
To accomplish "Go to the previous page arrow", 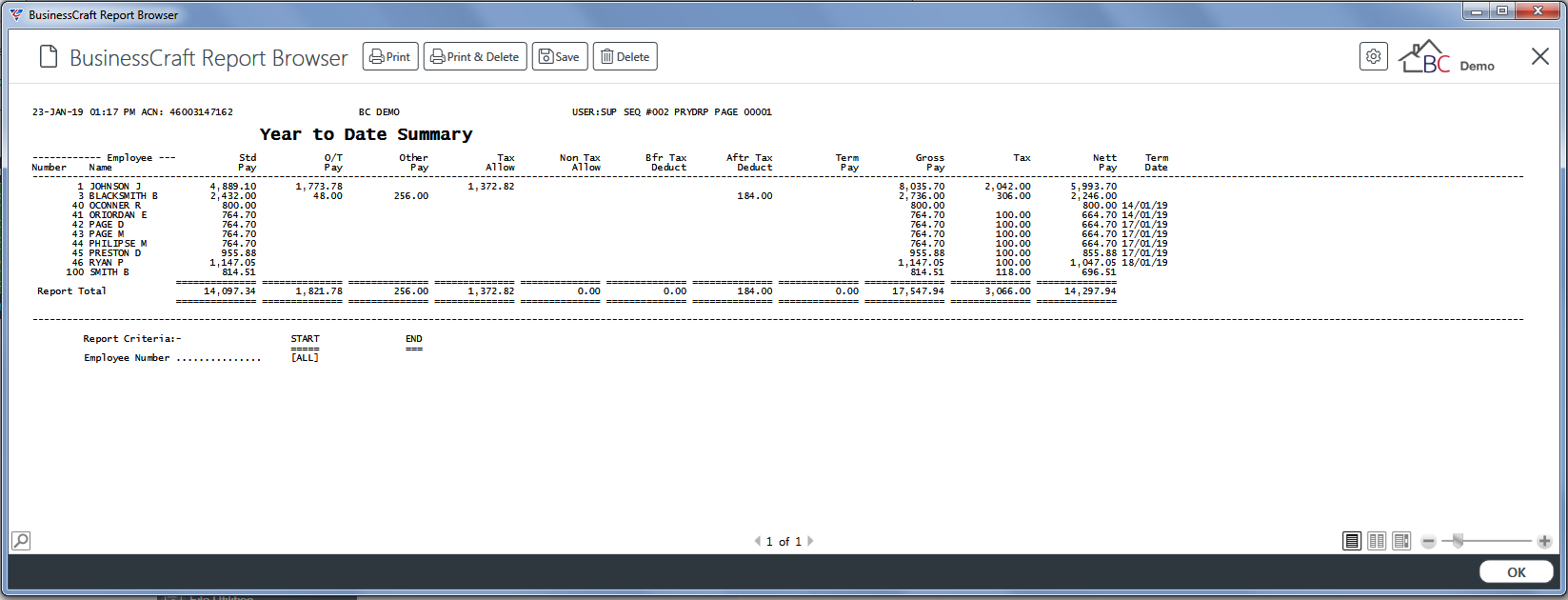I will click(x=758, y=541).
